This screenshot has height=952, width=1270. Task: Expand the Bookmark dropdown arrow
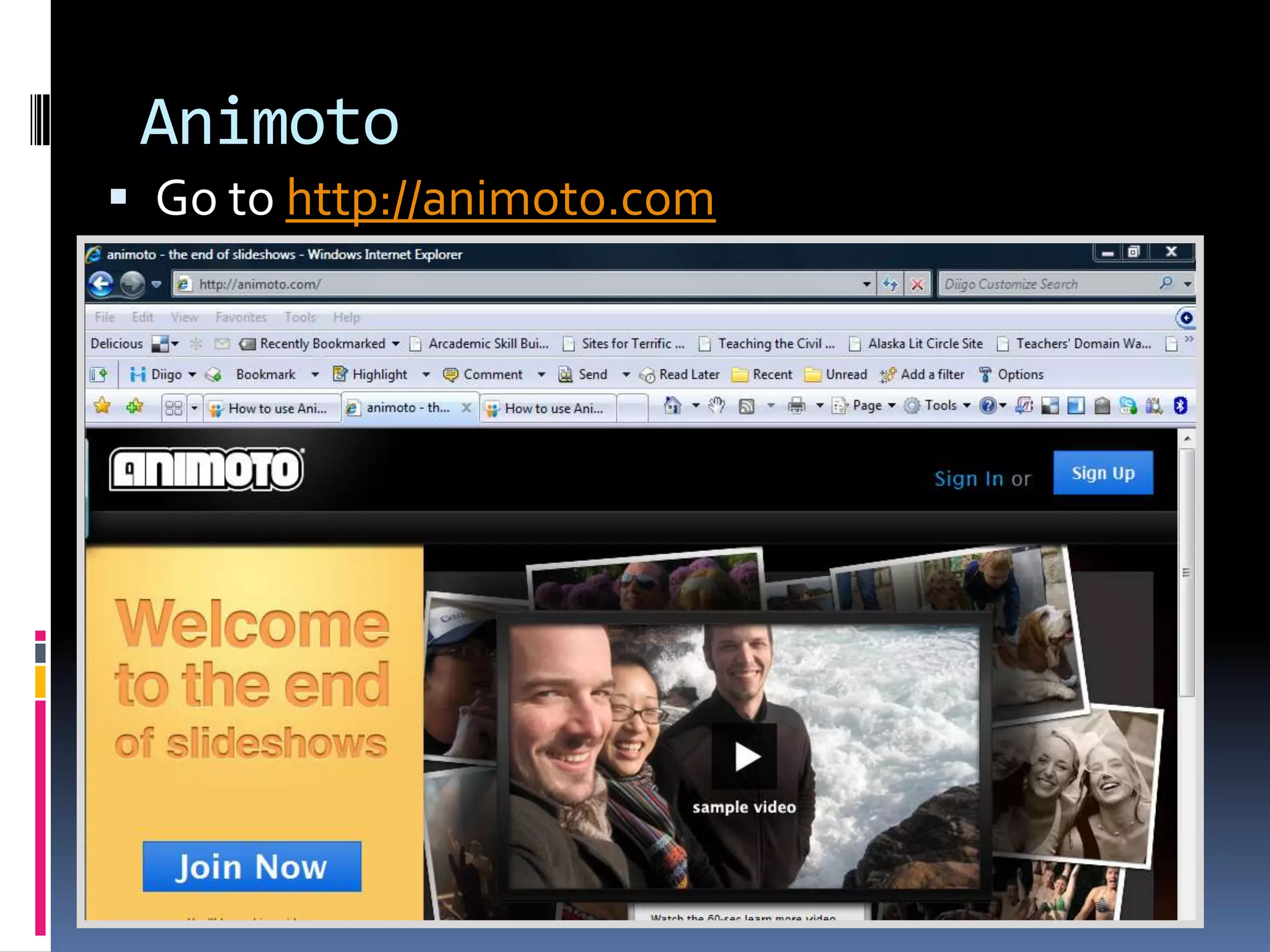(x=315, y=374)
